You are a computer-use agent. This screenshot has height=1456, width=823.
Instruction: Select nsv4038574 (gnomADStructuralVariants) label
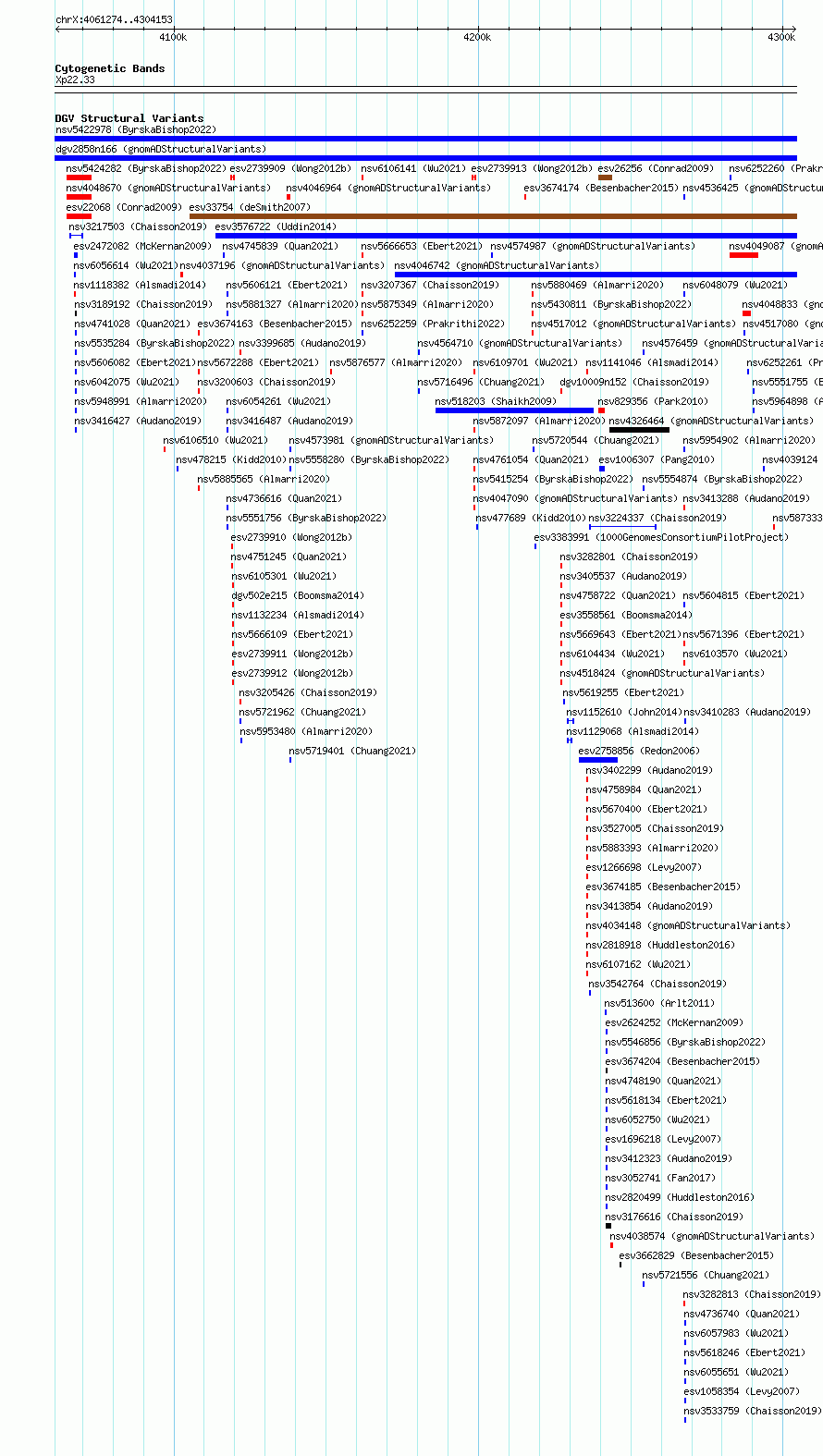coord(712,1237)
